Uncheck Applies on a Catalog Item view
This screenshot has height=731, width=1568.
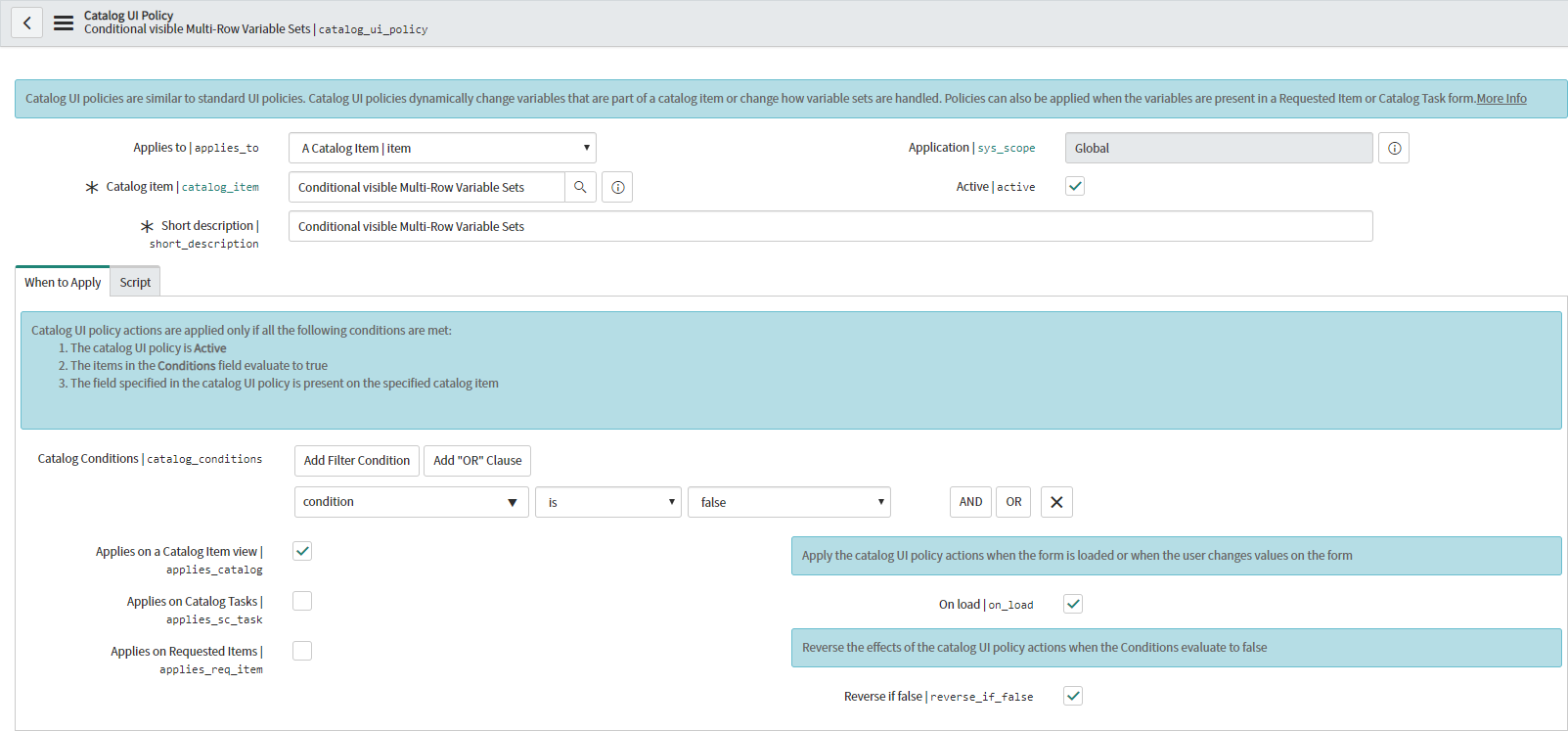click(302, 551)
